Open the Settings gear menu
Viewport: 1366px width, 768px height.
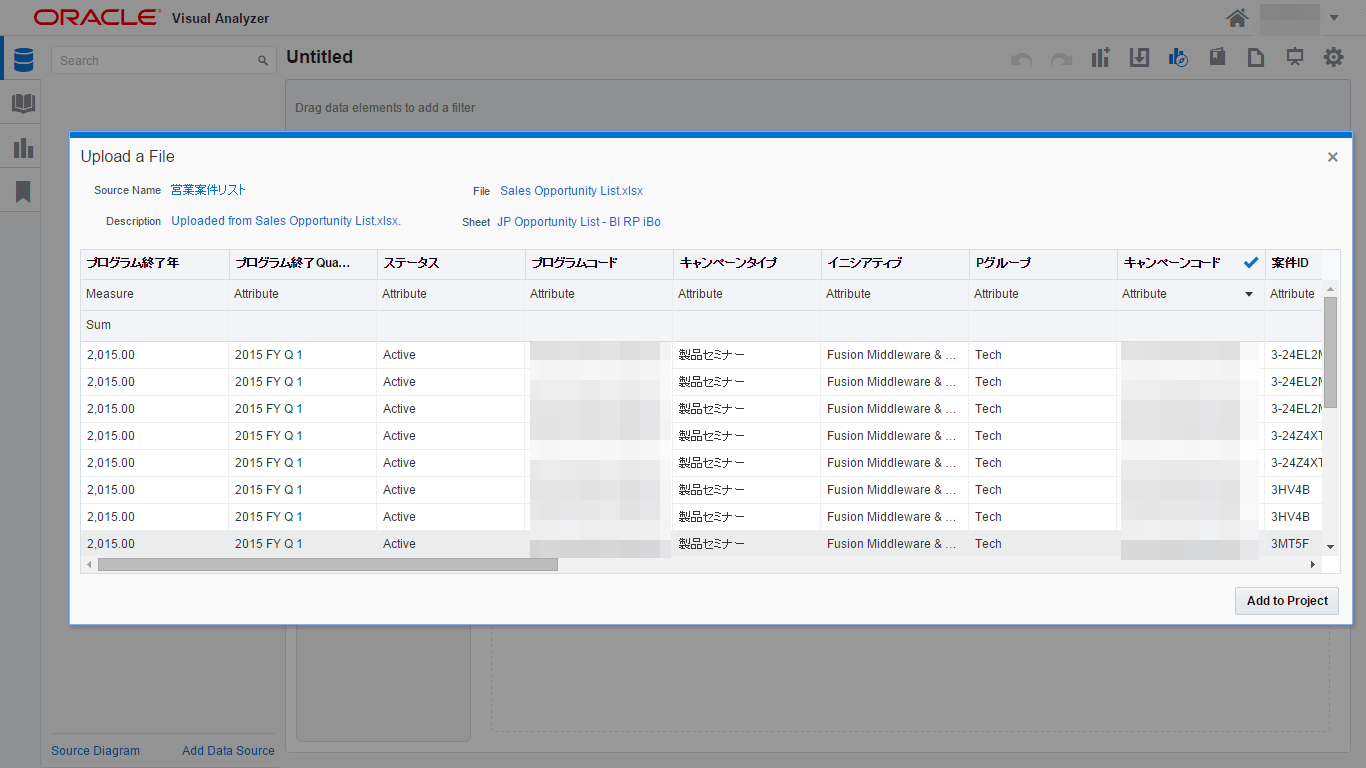1333,57
